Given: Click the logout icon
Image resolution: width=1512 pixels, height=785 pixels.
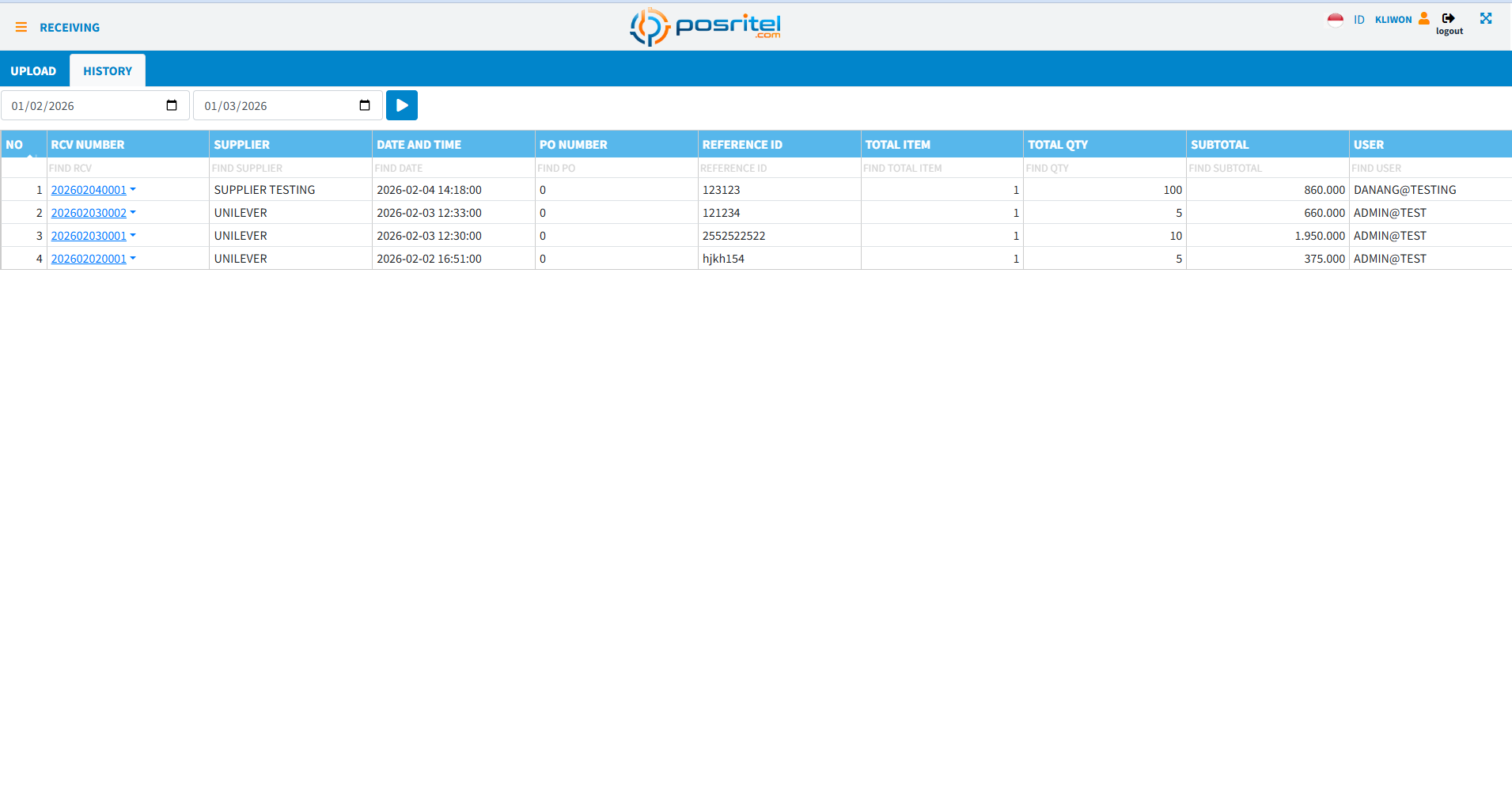Looking at the screenshot, I should pos(1449,18).
